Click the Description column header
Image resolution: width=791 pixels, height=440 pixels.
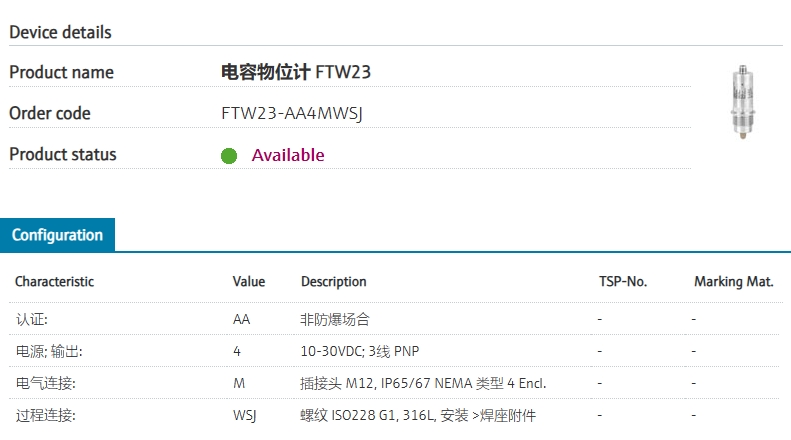click(333, 282)
